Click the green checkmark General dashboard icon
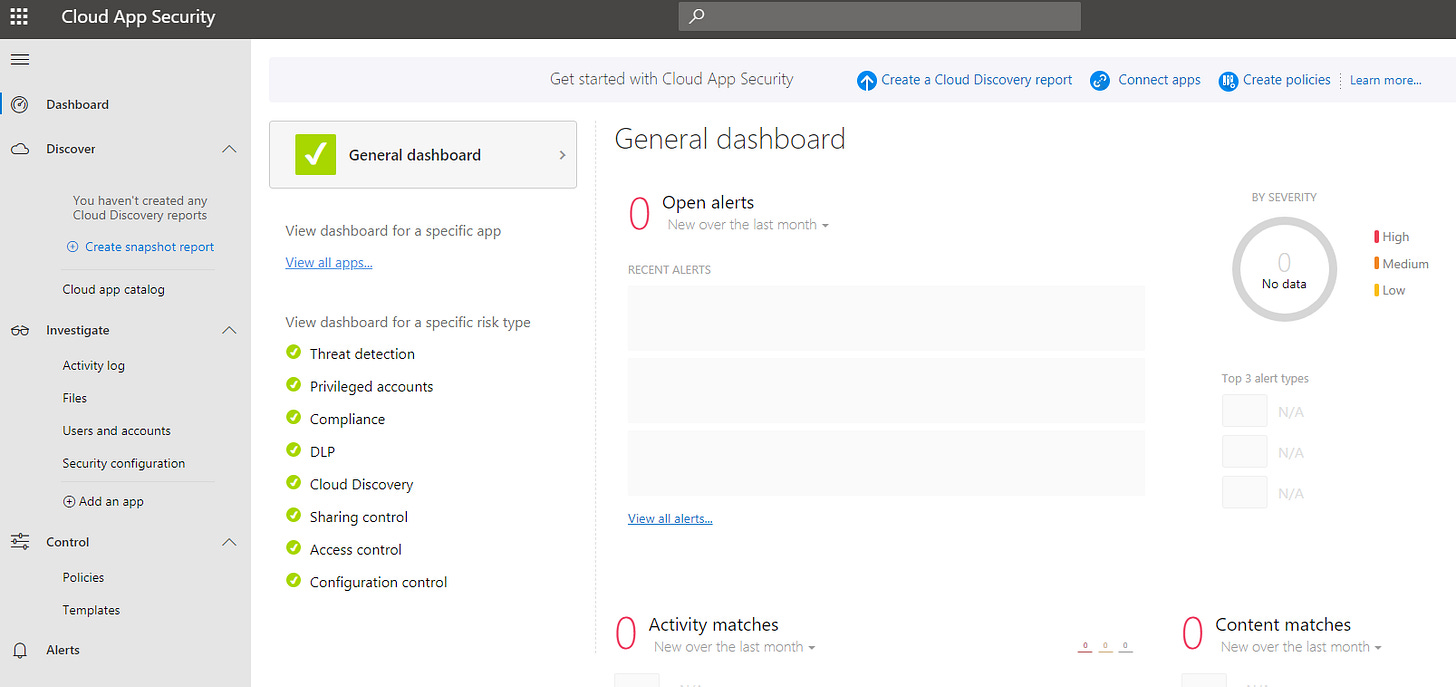 pyautogui.click(x=315, y=154)
